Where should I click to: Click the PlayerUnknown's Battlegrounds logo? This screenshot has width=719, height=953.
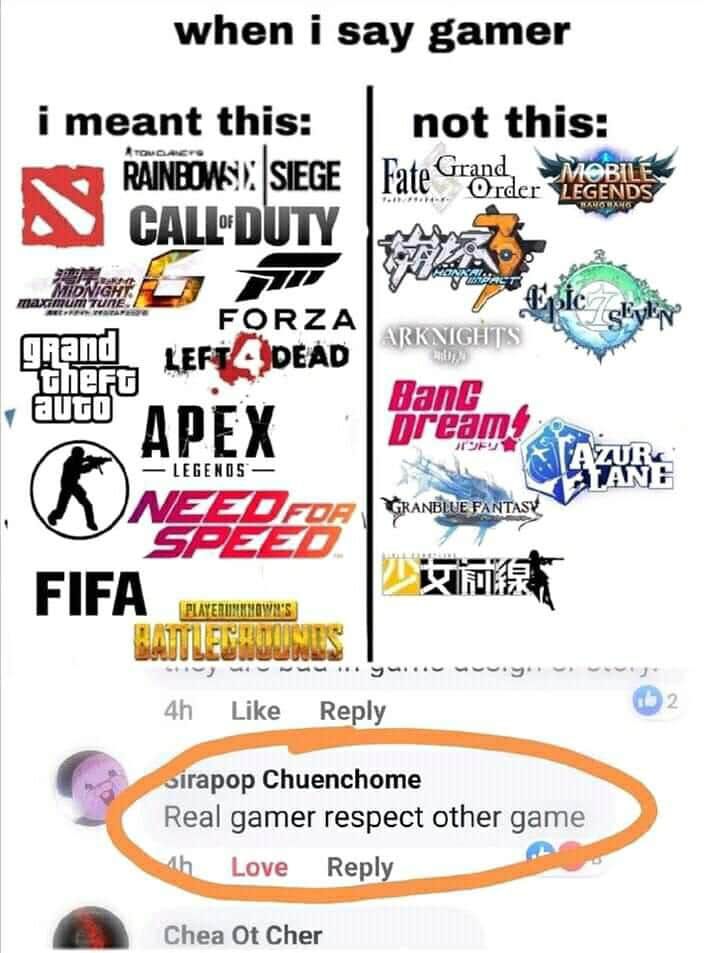point(238,630)
